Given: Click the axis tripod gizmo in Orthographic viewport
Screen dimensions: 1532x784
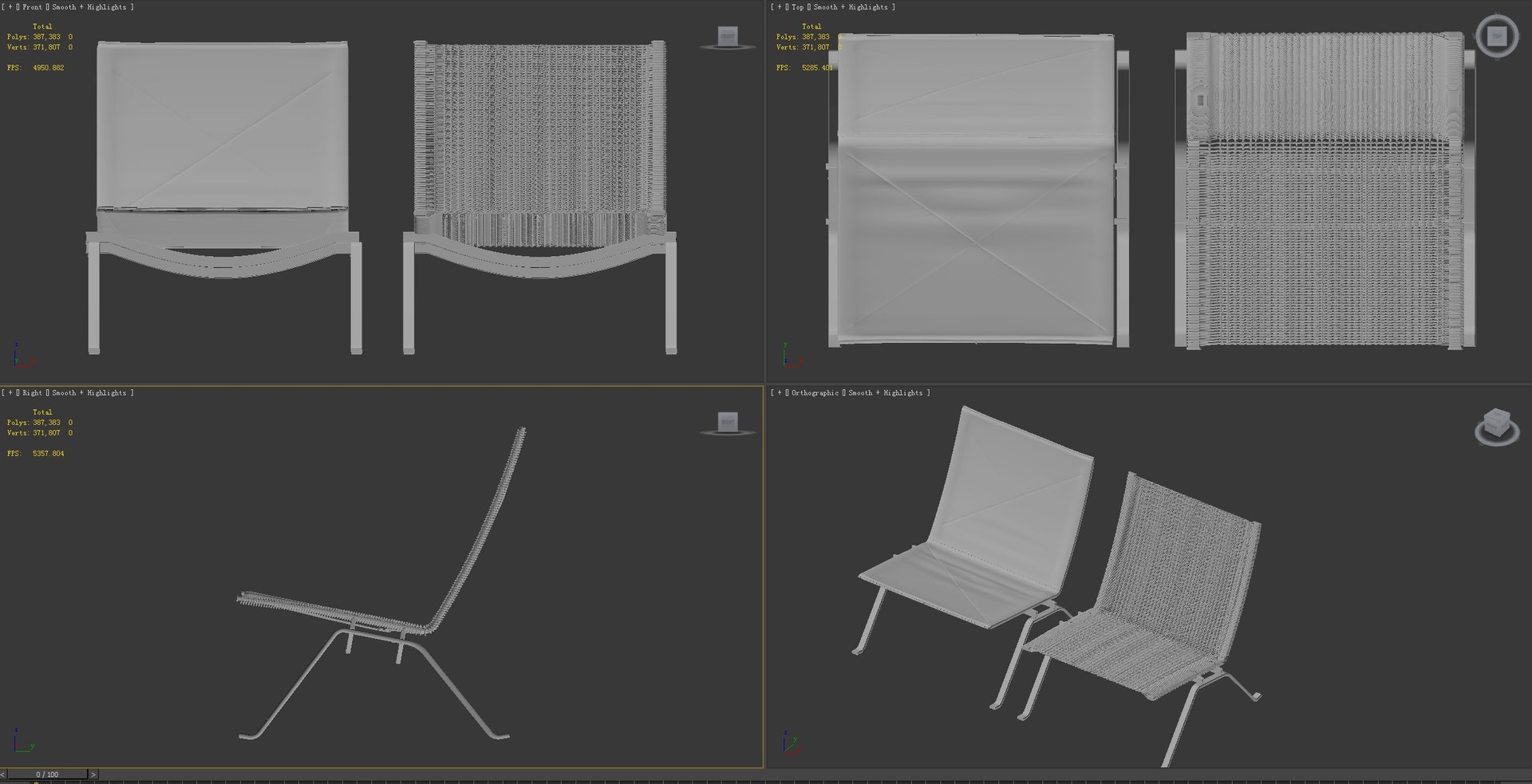Looking at the screenshot, I should click(x=792, y=743).
